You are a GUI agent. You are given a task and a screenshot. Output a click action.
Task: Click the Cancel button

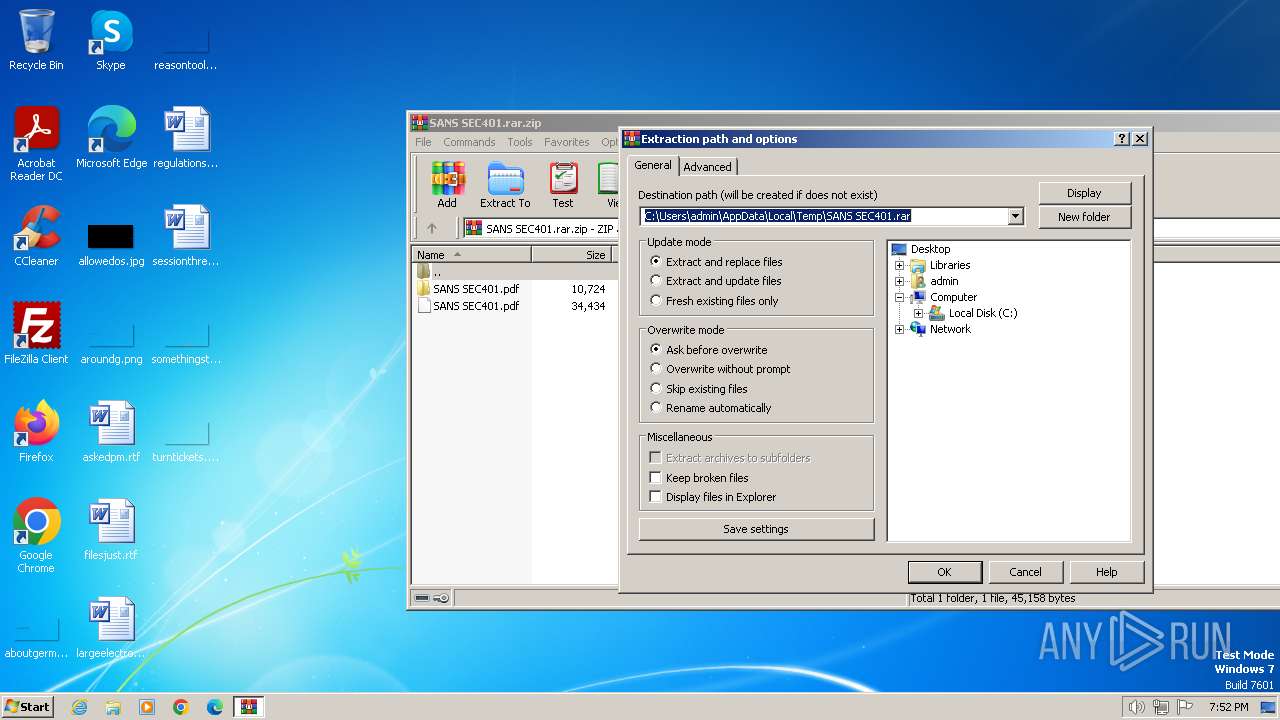pos(1025,572)
